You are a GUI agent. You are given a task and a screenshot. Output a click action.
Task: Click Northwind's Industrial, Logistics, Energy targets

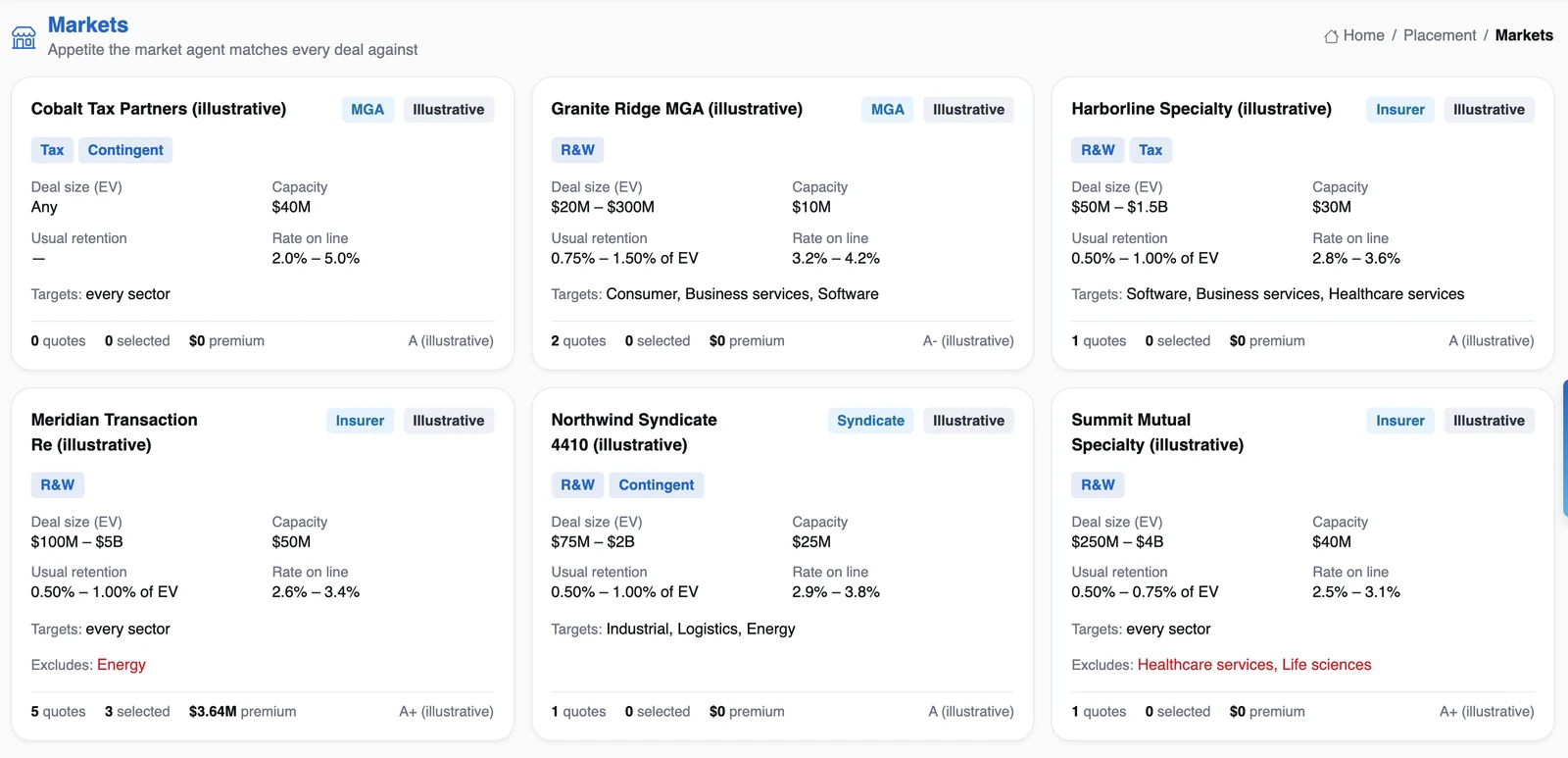701,630
